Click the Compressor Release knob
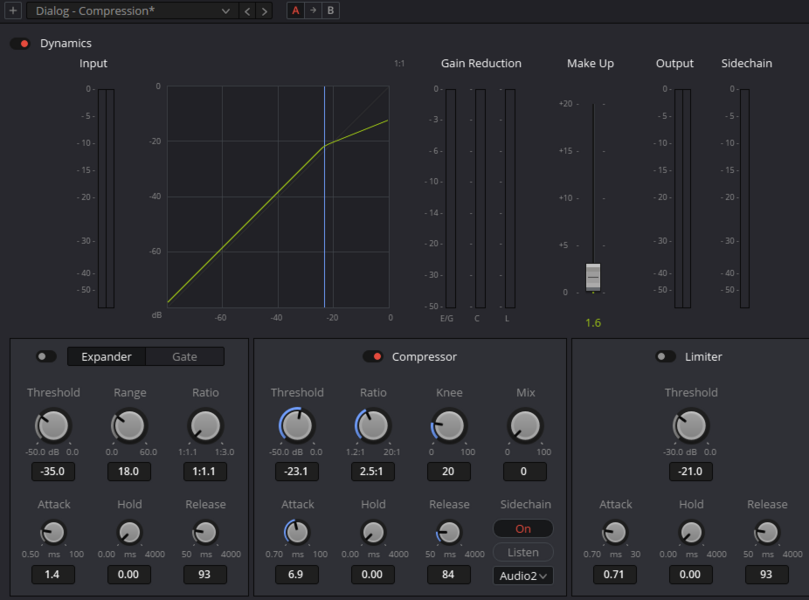 448,532
